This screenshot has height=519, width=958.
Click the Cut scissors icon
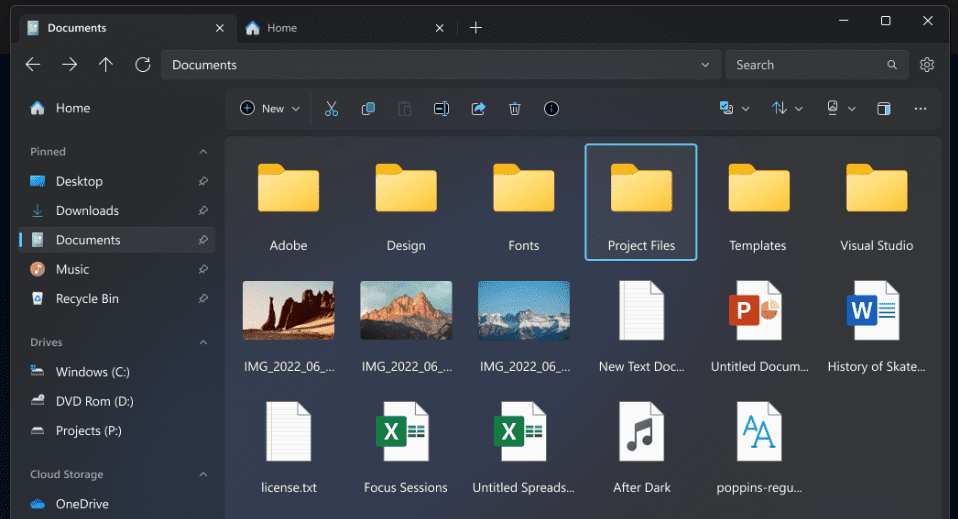331,108
